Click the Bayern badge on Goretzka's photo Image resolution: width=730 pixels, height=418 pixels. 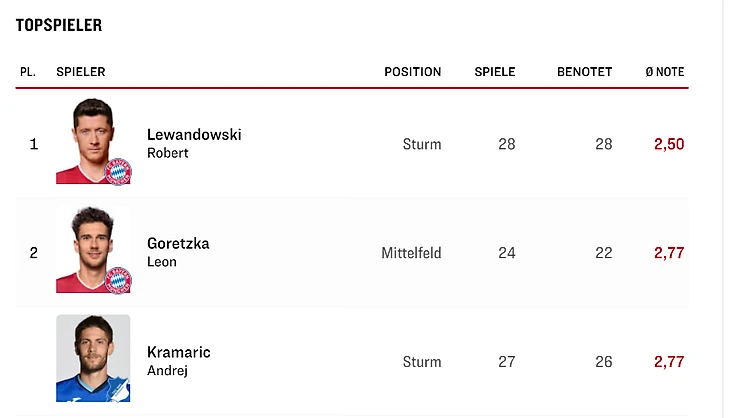[118, 280]
